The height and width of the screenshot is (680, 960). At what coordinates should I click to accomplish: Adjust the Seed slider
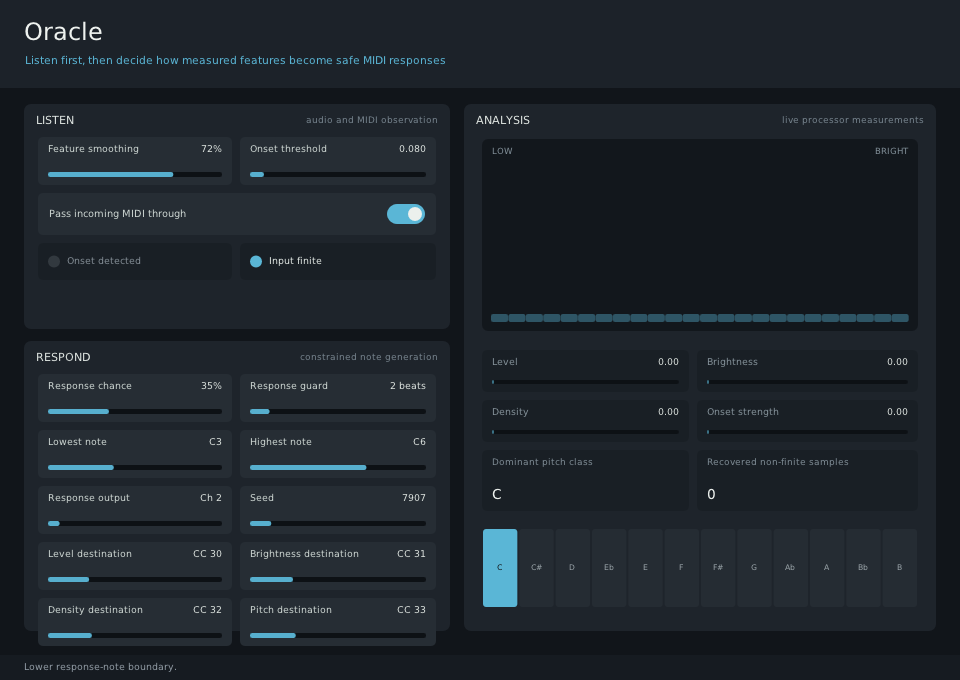[337, 523]
